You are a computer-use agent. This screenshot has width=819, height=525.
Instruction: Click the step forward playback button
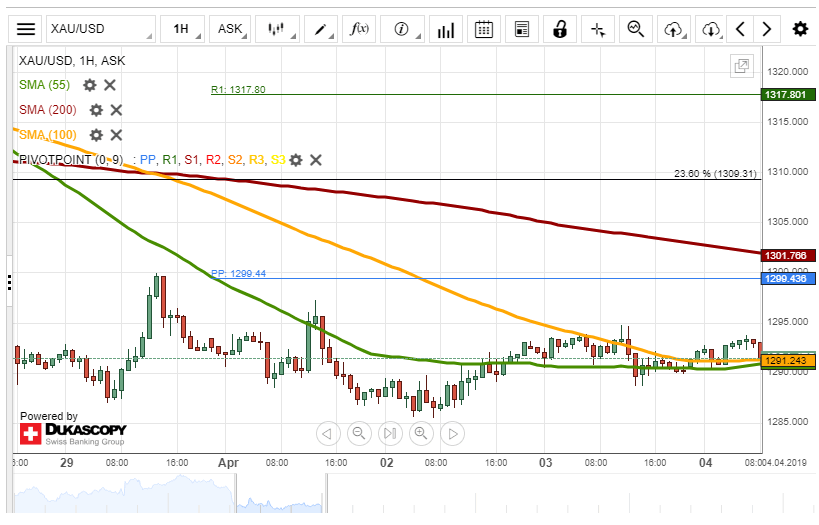point(452,434)
